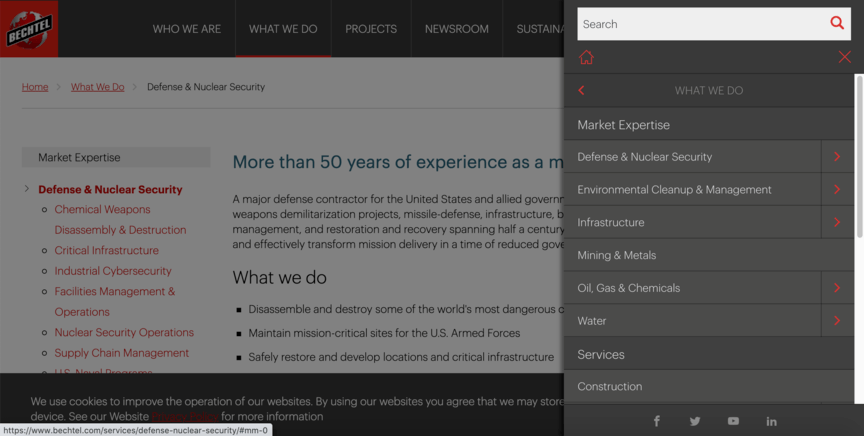Screen dimensions: 864x436
Task: Click the Home breadcrumb link
Action: 35,87
